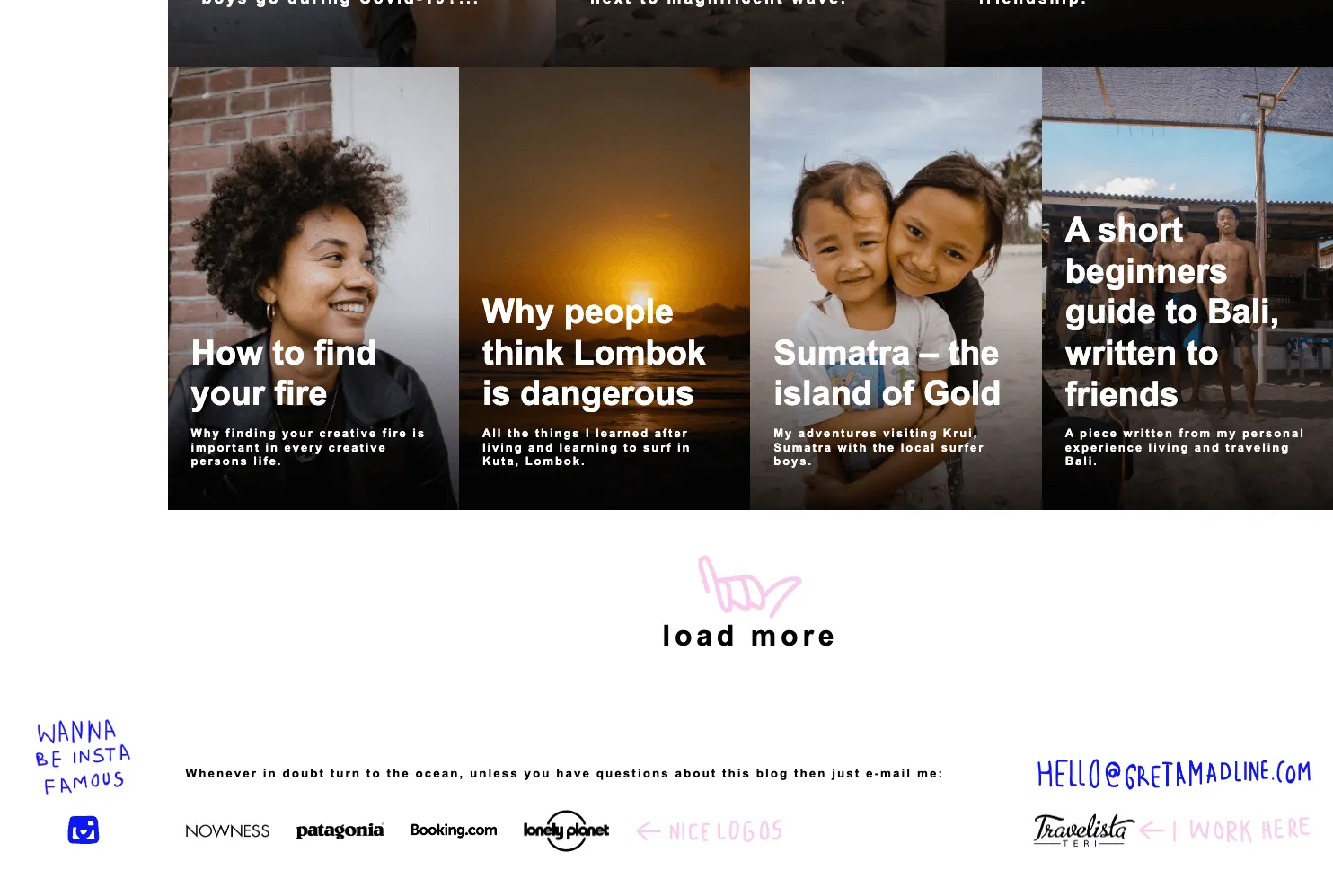The image size is (1333, 896).
Task: Open 'How to find your fire' article
Action: point(313,288)
